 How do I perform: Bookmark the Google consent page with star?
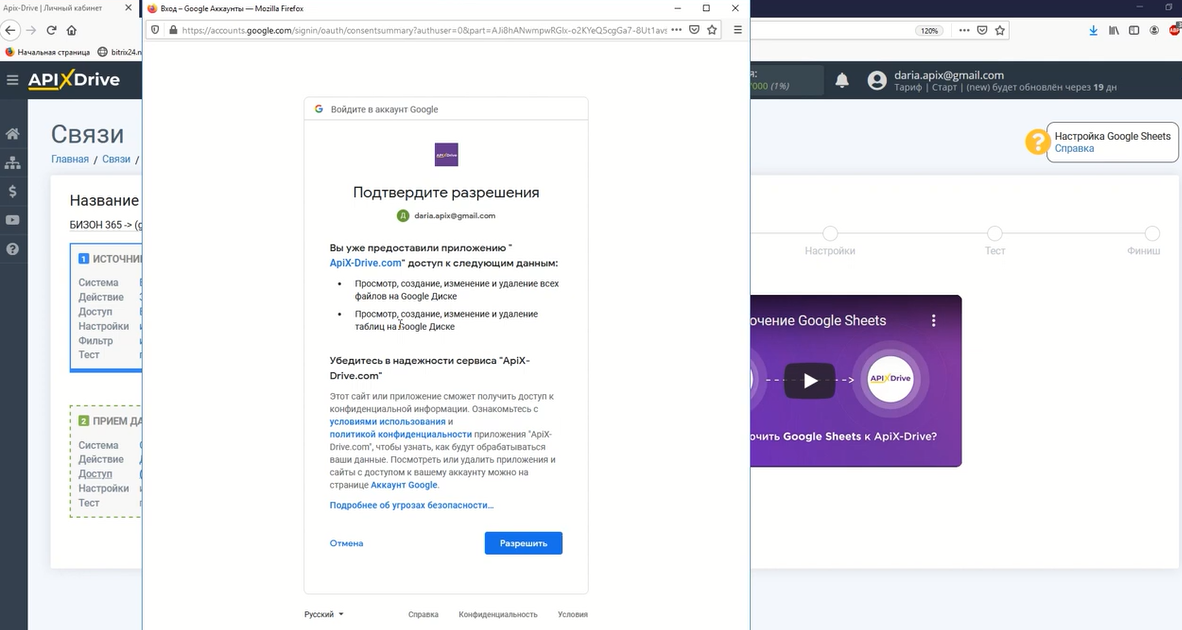click(712, 30)
